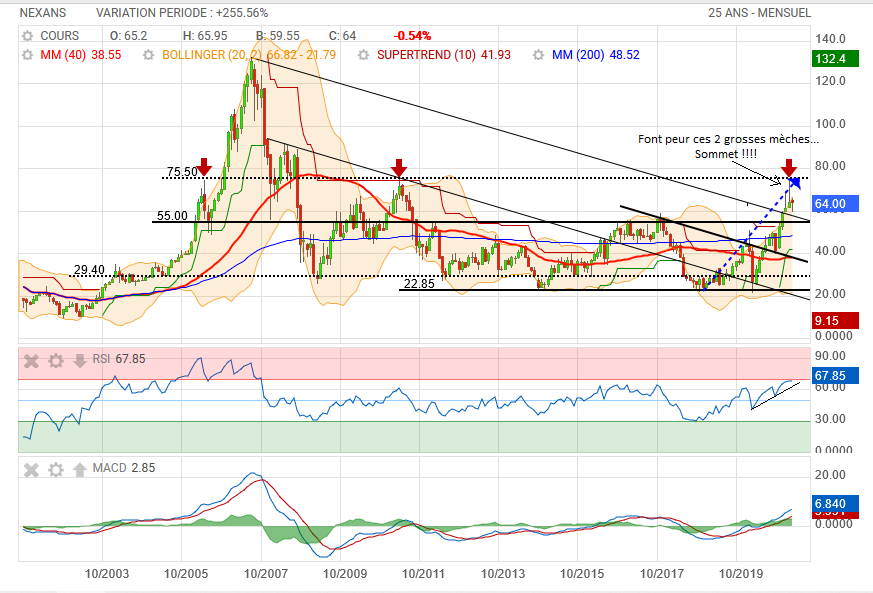Click the red -0.54% change value
This screenshot has height=593, width=873.
pos(413,36)
